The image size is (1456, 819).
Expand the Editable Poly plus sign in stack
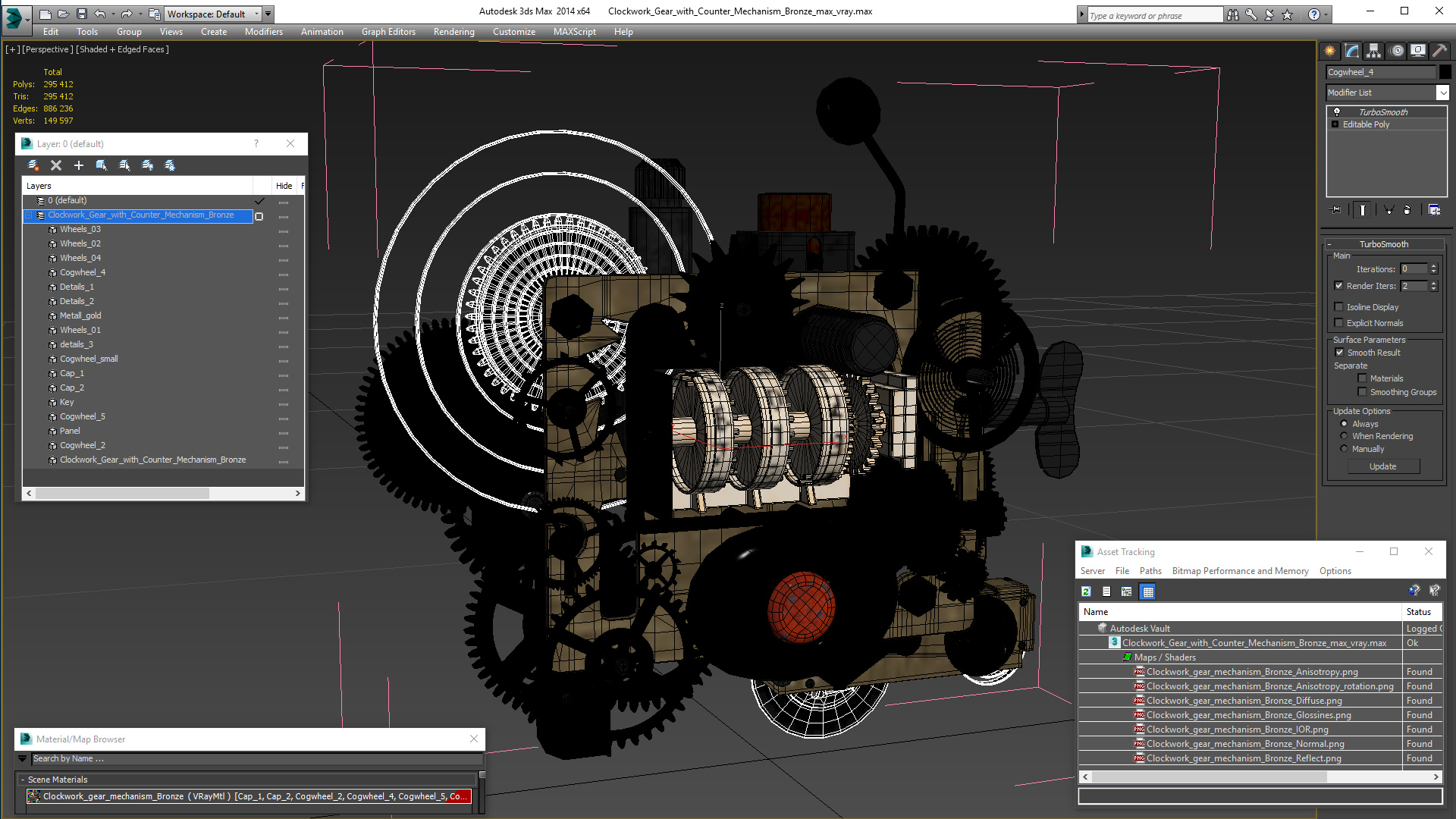[x=1335, y=124]
